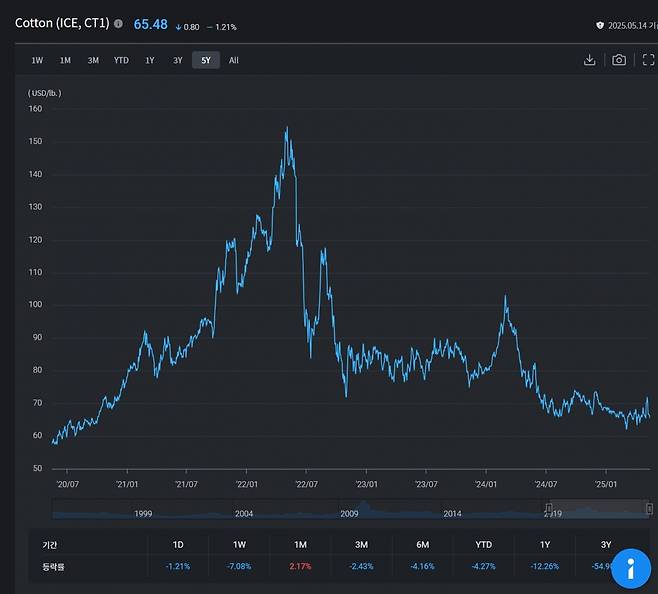Select the 1M period tab

pos(65,60)
